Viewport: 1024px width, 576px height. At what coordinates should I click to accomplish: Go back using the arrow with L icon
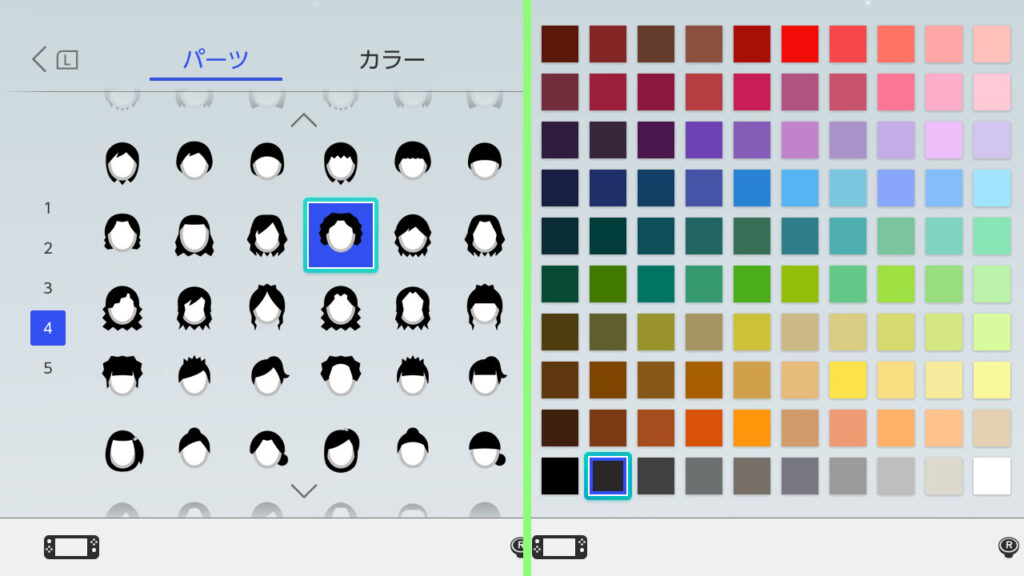click(x=55, y=59)
